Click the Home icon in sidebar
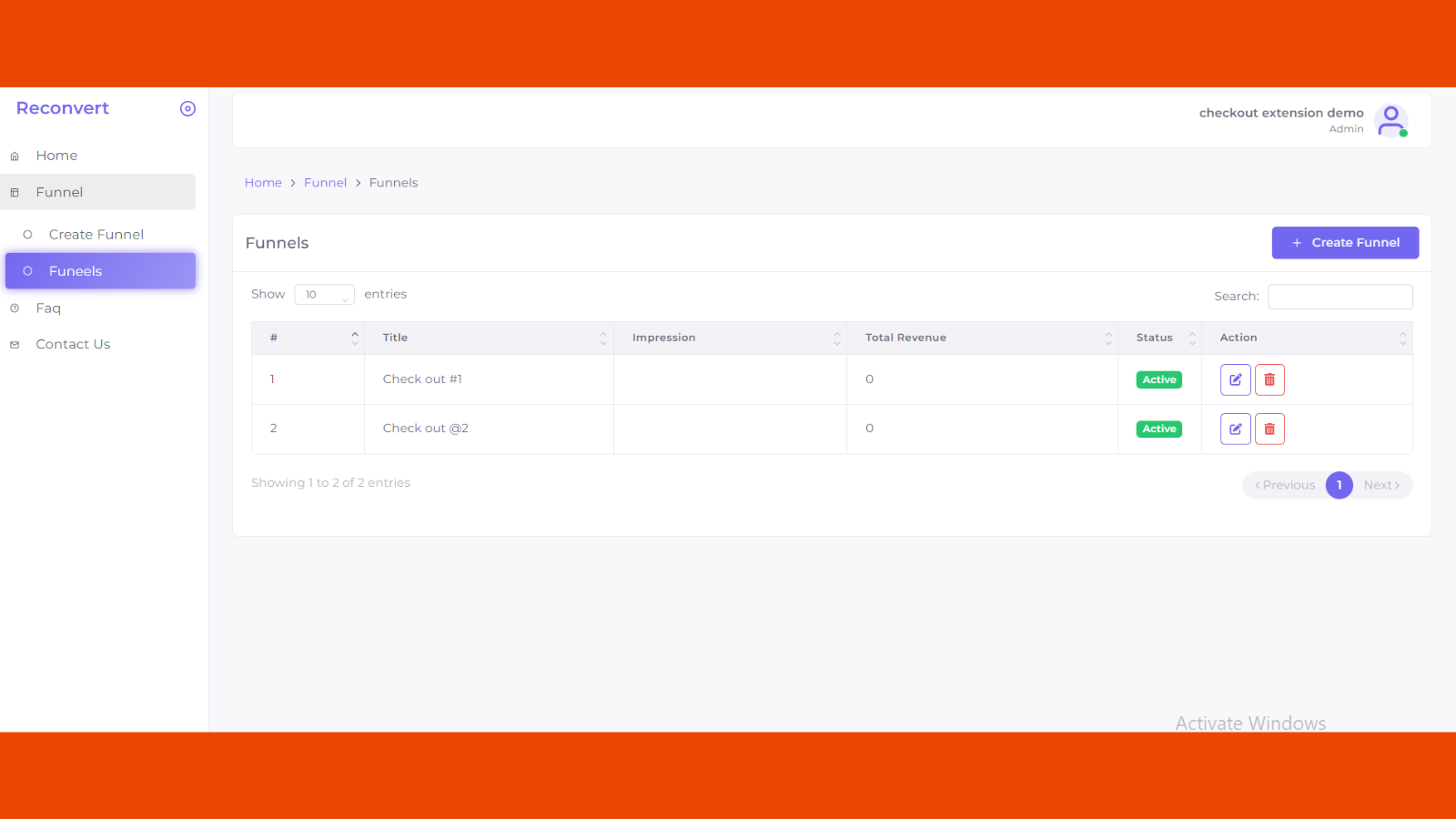The width and height of the screenshot is (1456, 819). coord(15,157)
